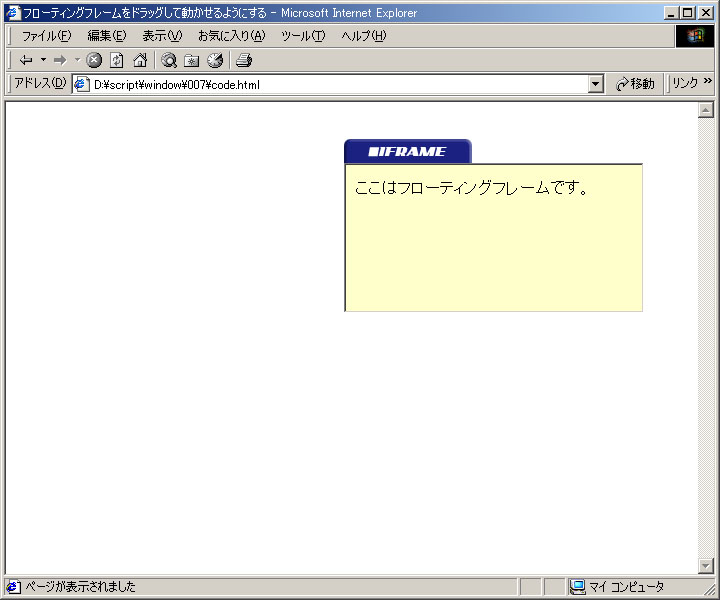Screen dimensions: 720x600
Task: Open the Search toolbar icon
Action: click(169, 60)
